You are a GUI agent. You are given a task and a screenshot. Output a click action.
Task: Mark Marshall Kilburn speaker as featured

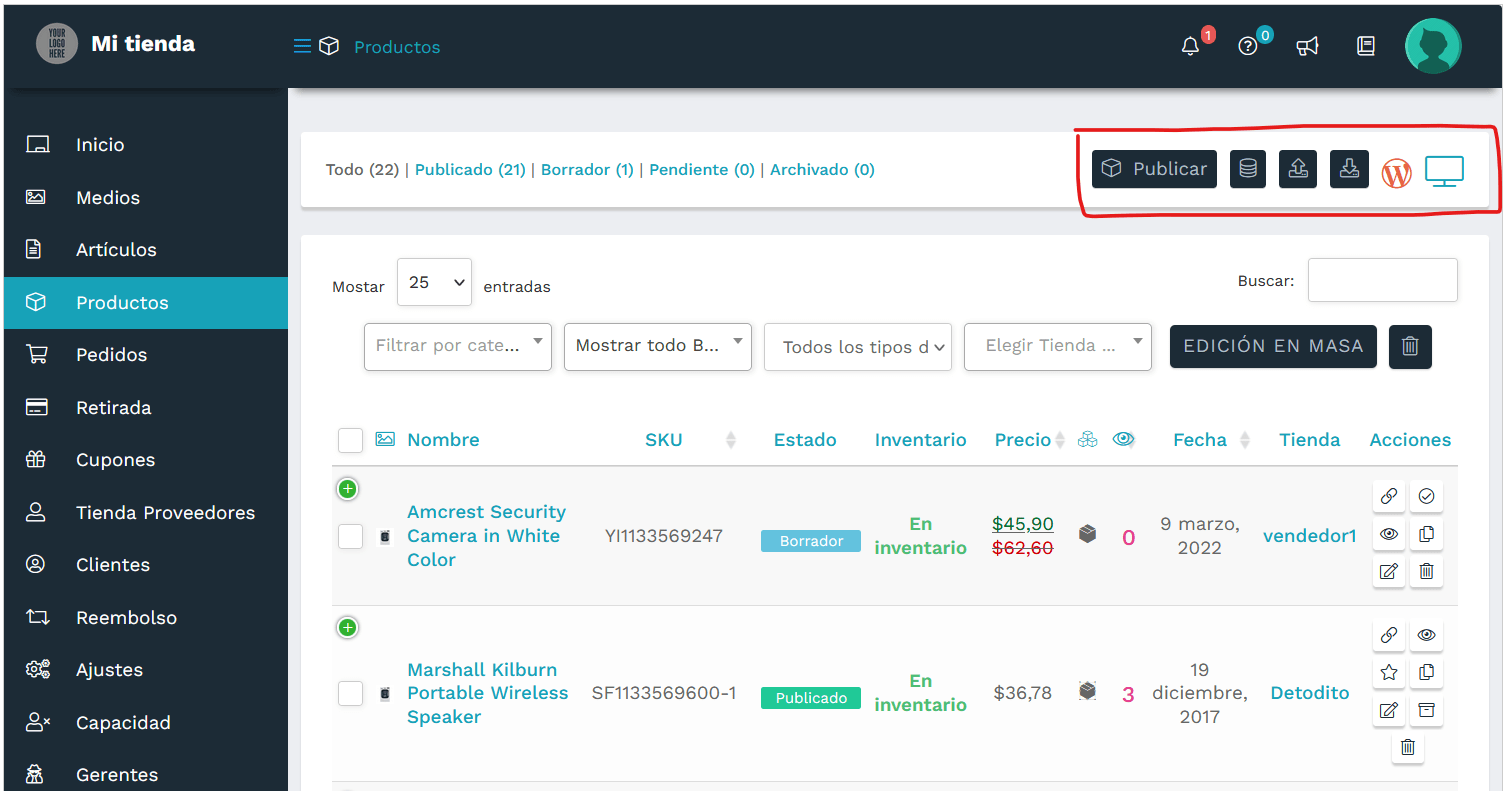coord(1388,673)
